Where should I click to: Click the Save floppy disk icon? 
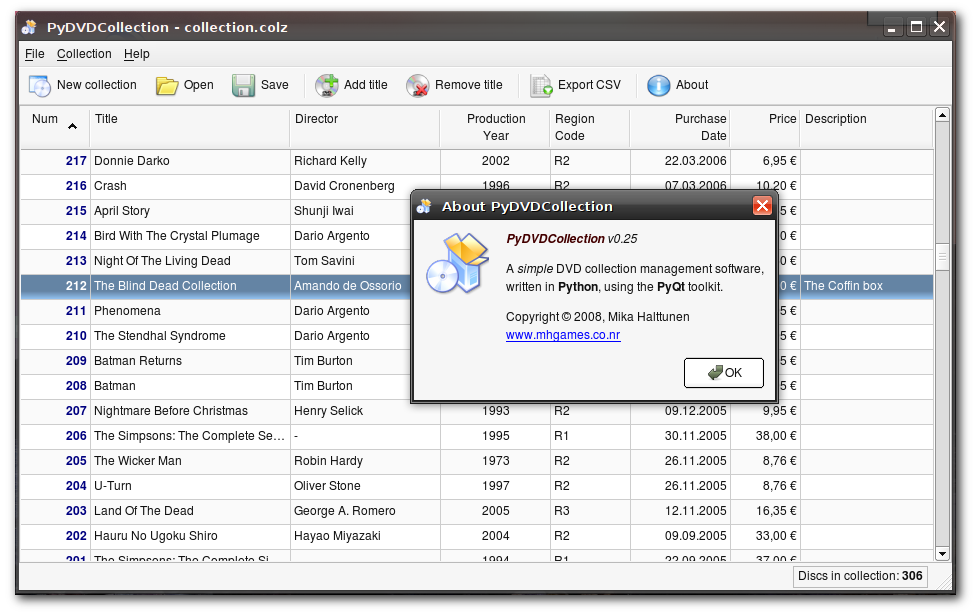coord(243,85)
